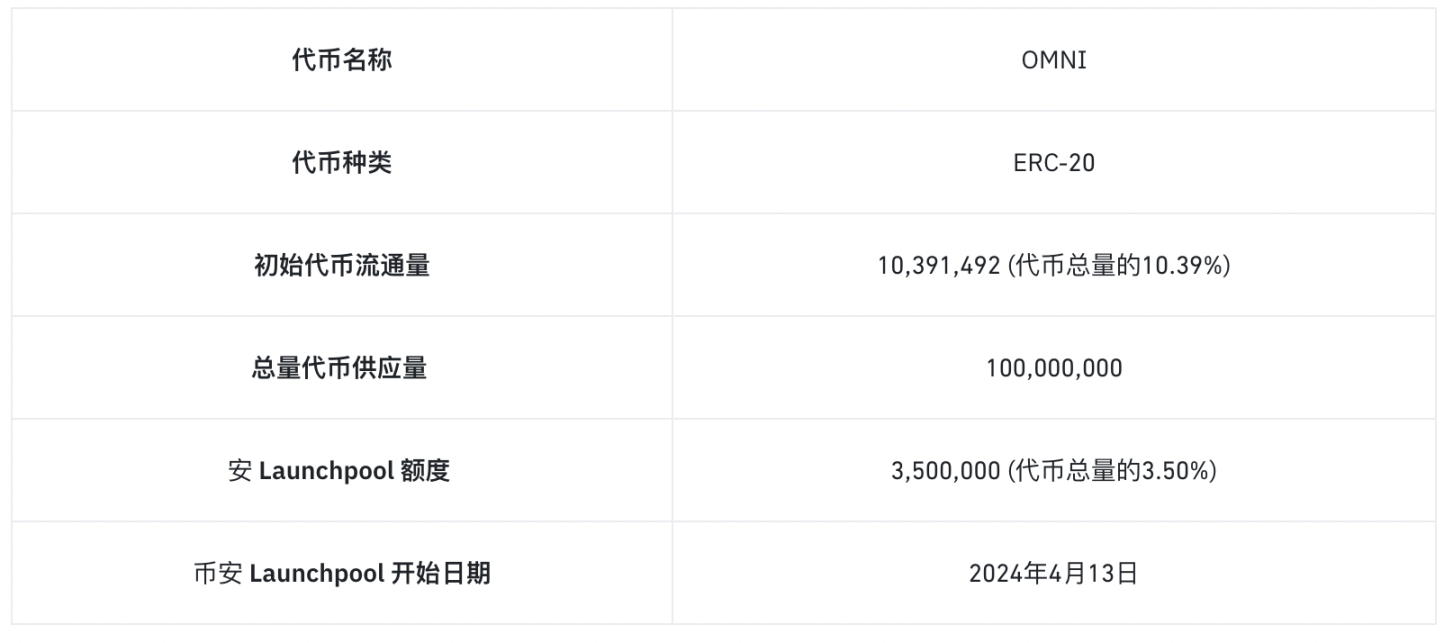Select the number 10,391,492
Image resolution: width=1453 pixels, height=643 pixels.
[x=940, y=266]
